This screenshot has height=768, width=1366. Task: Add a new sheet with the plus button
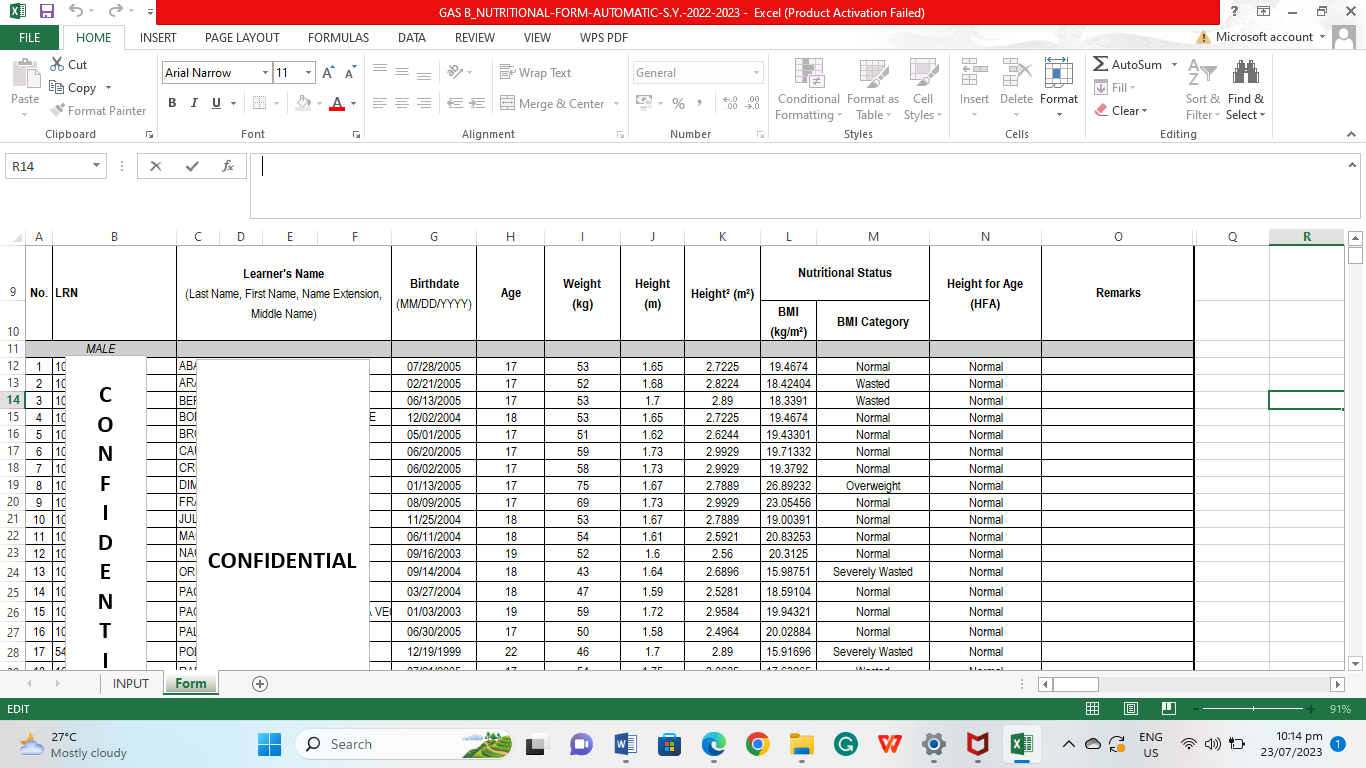tap(260, 684)
